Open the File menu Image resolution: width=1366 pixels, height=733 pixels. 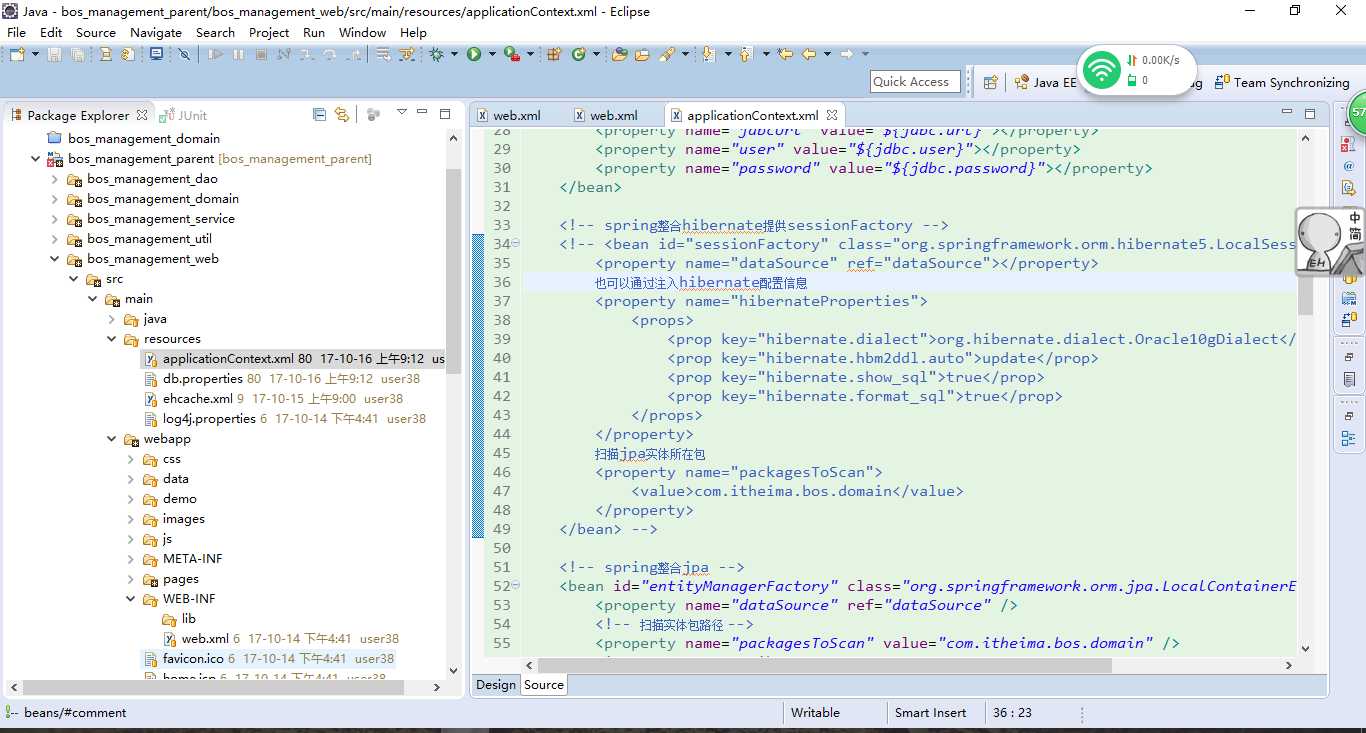click(16, 32)
